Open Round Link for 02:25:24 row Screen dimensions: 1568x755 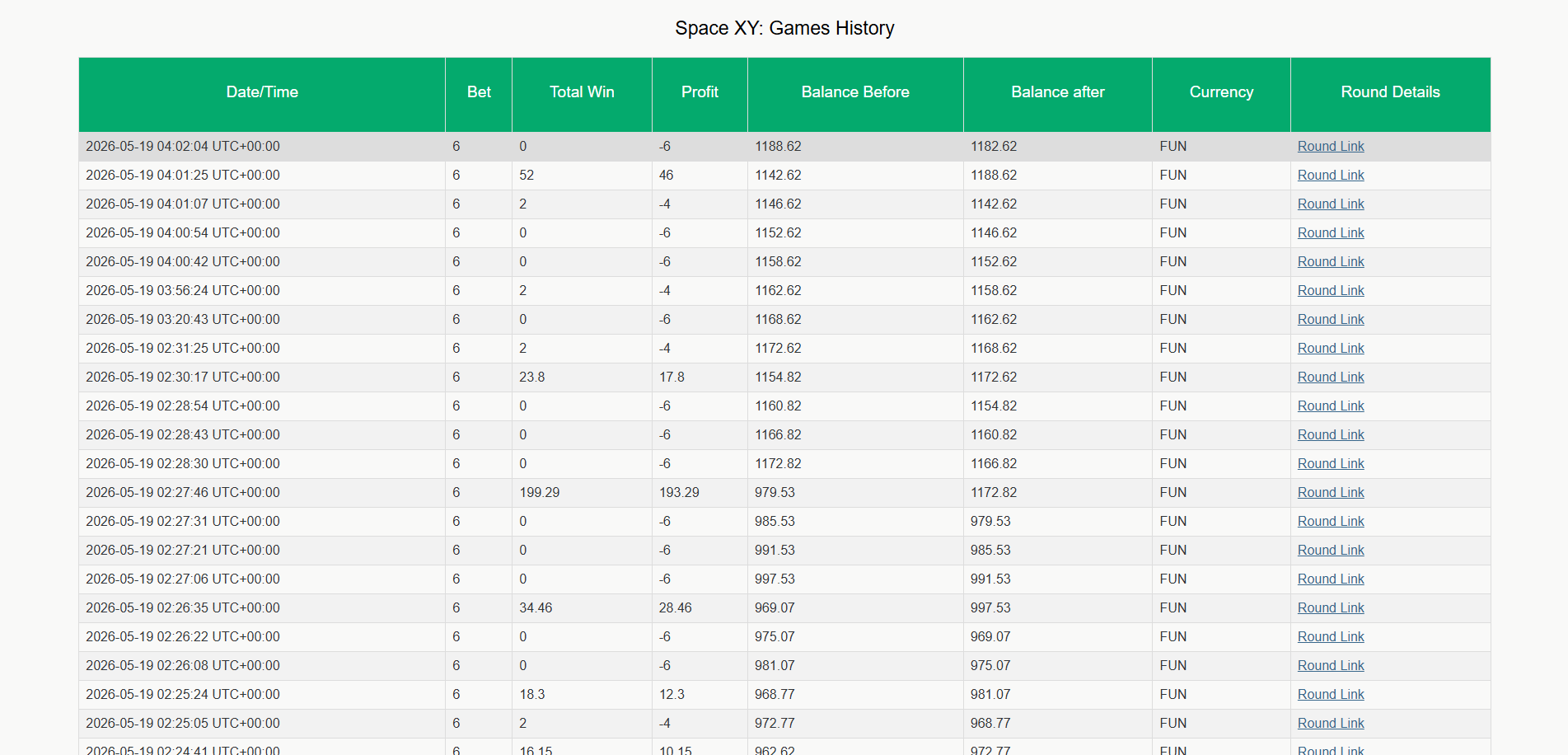point(1331,694)
